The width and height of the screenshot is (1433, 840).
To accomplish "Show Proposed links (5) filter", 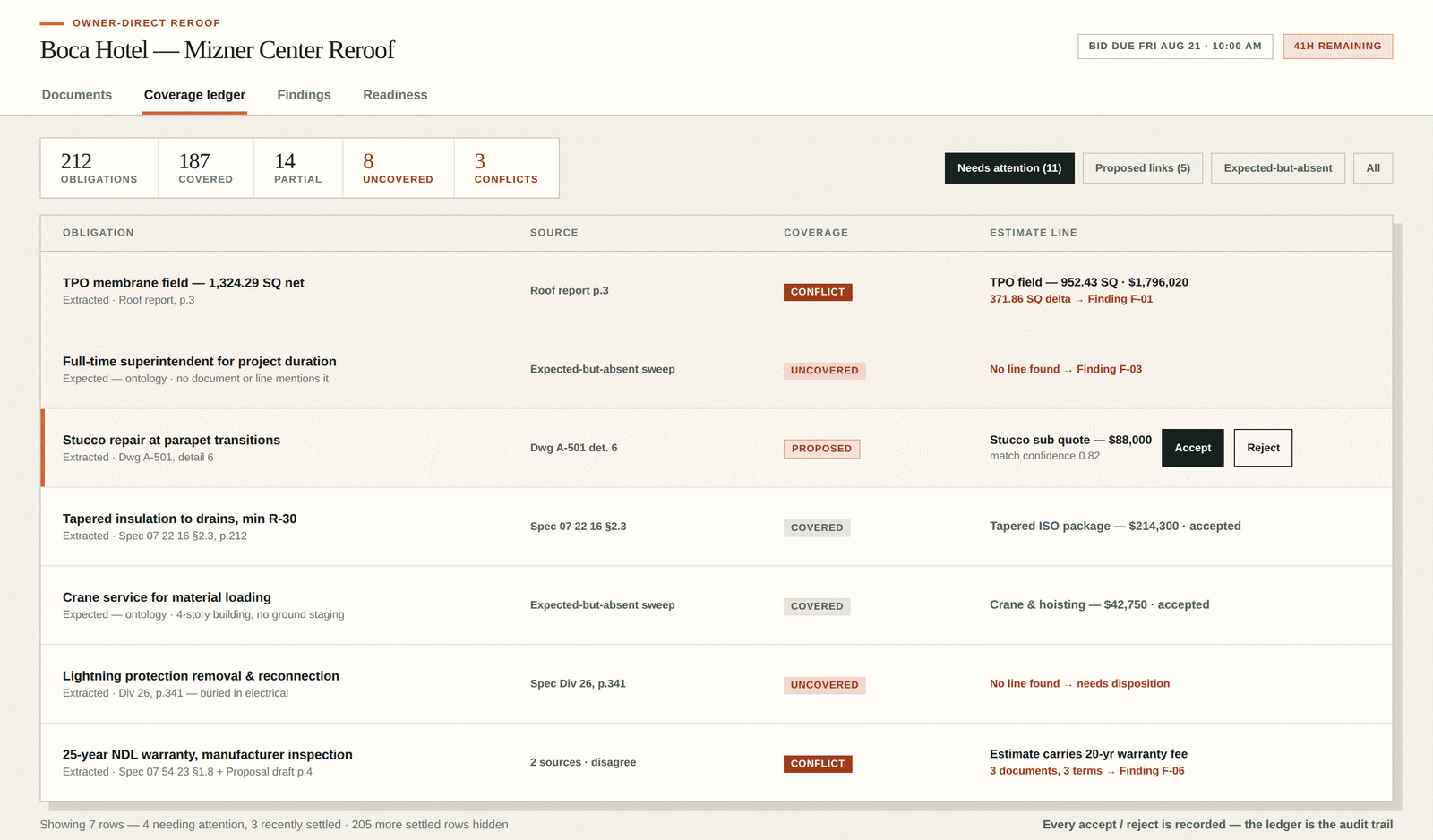I will (1143, 168).
